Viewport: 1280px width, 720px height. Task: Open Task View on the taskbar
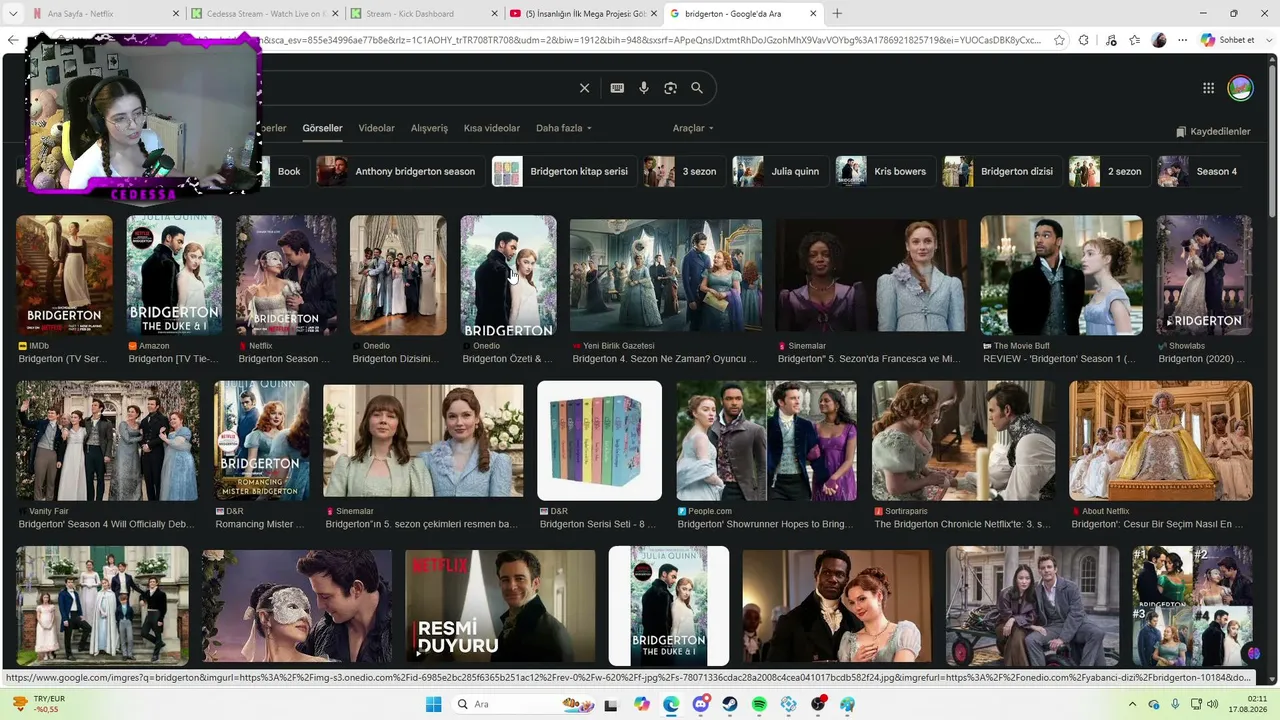click(611, 704)
